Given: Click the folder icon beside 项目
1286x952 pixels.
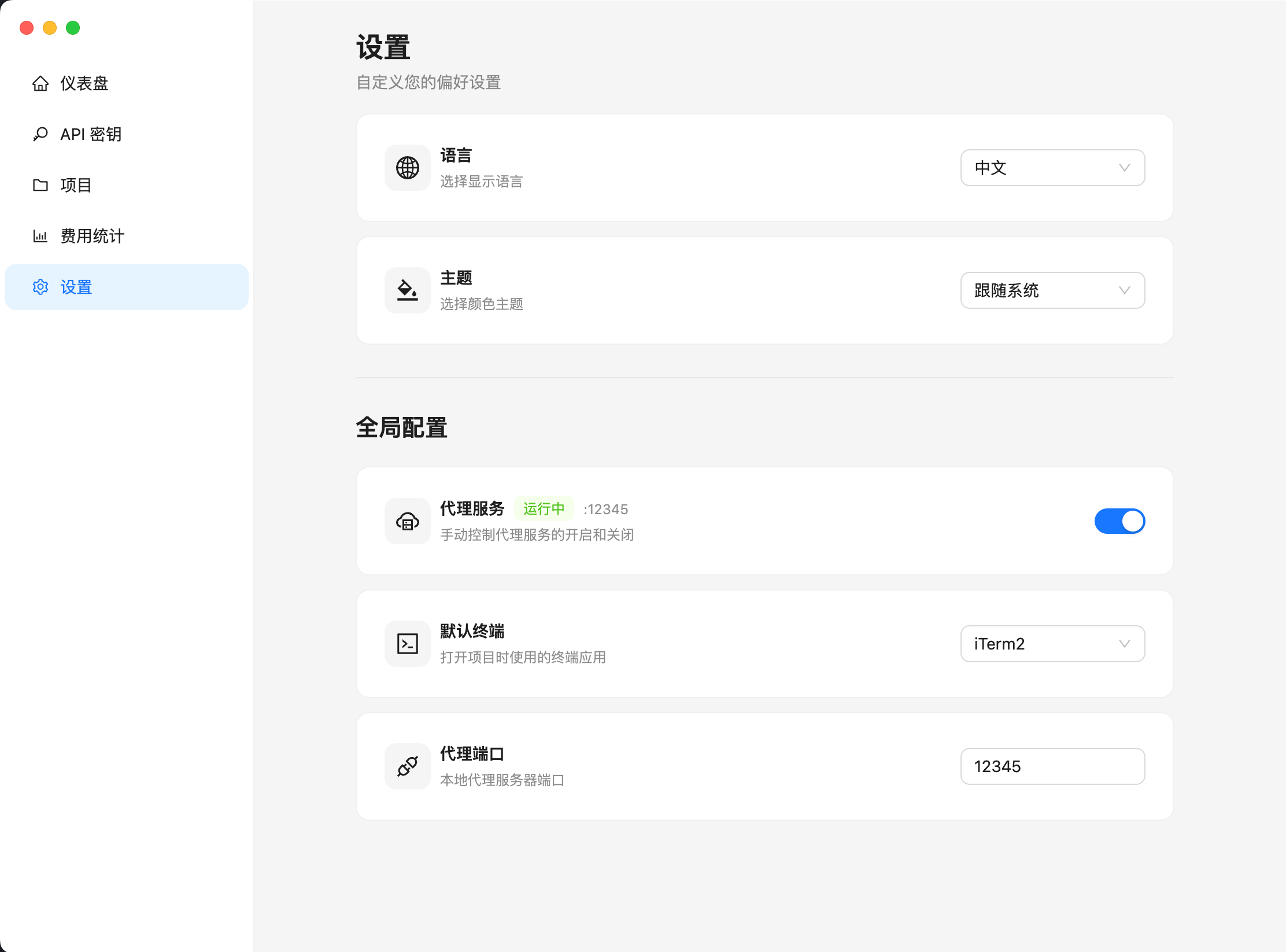Looking at the screenshot, I should (40, 185).
